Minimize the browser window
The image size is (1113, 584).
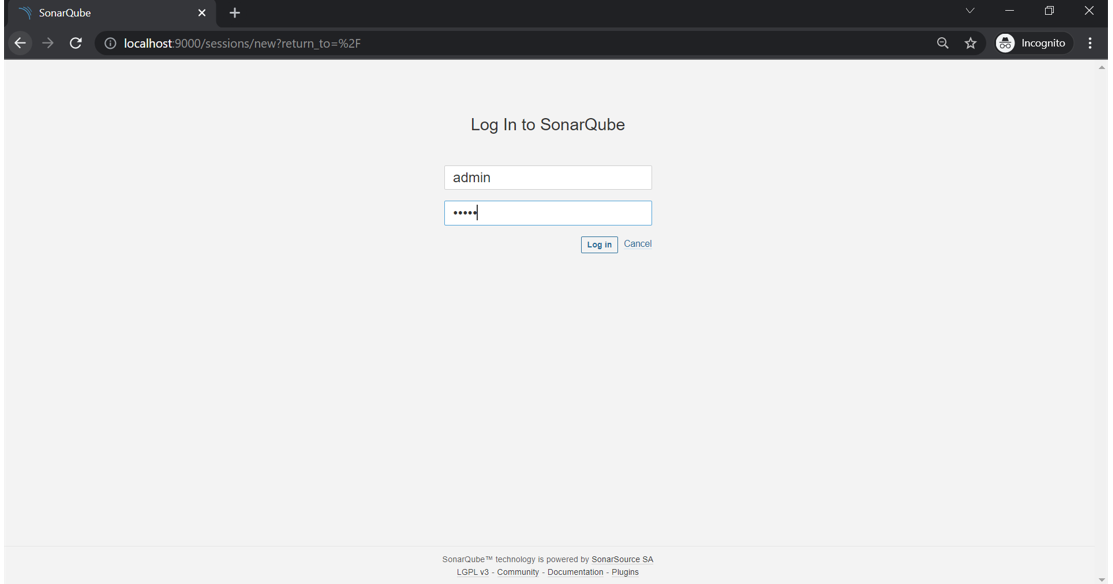point(1009,11)
